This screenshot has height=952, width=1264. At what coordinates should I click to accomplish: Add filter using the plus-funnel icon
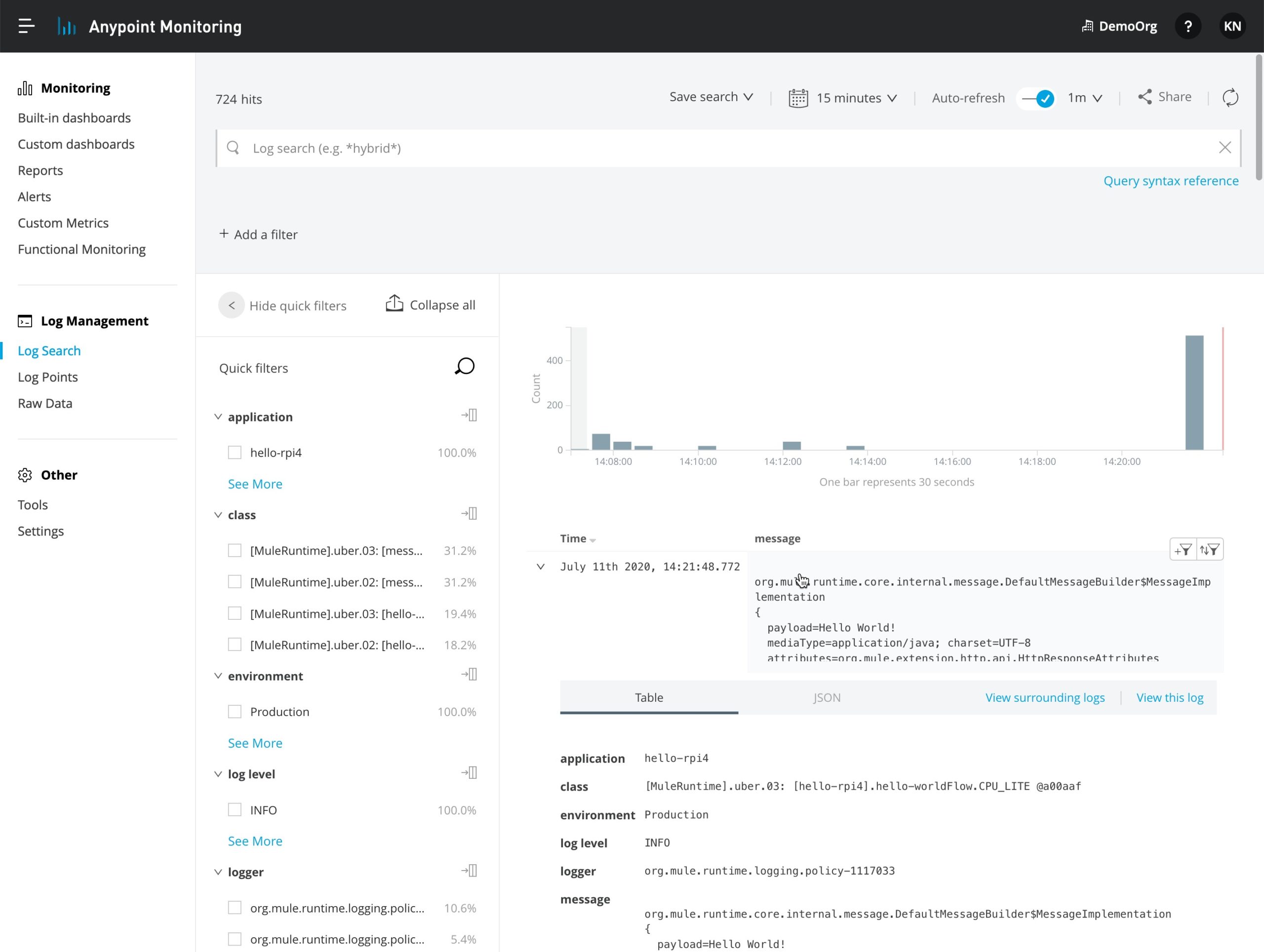pos(1184,549)
